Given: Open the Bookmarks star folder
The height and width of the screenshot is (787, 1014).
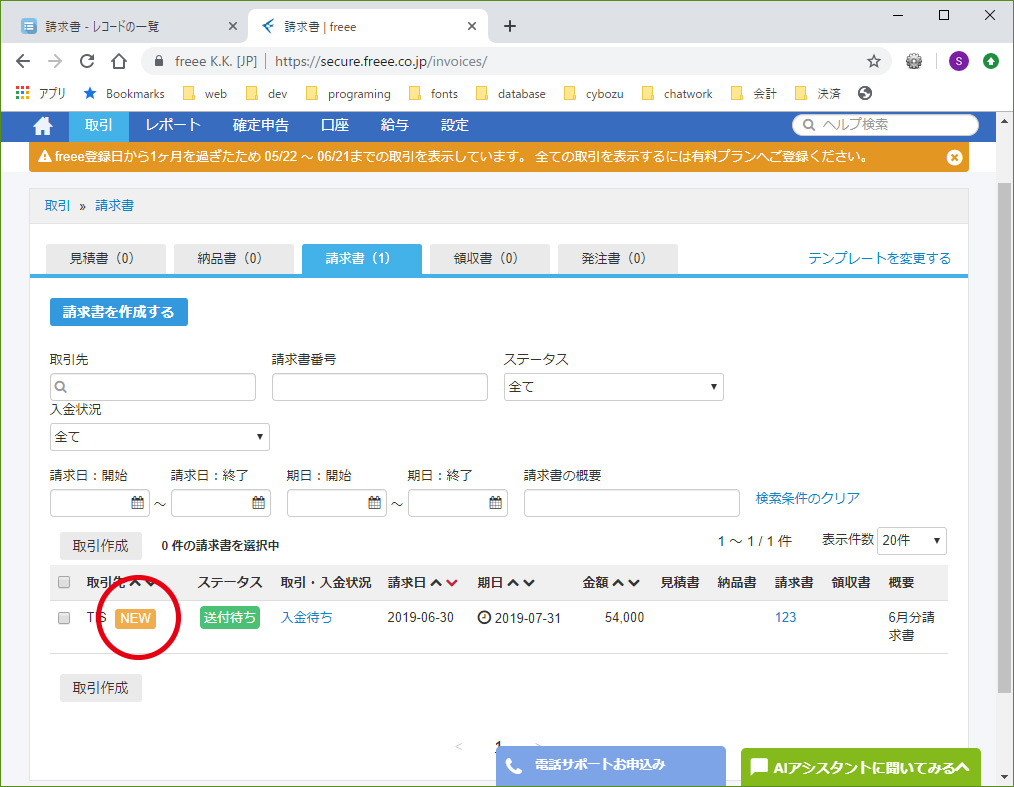Looking at the screenshot, I should pyautogui.click(x=124, y=94).
